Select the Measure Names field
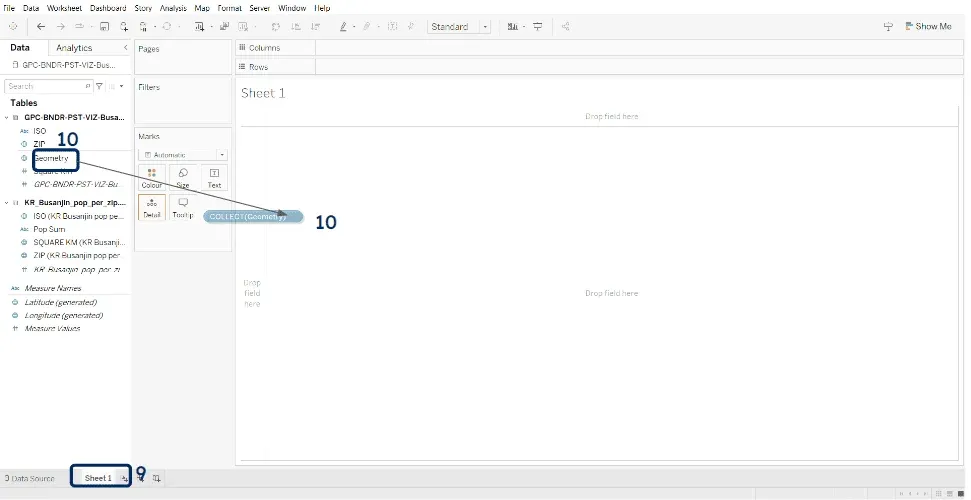The height and width of the screenshot is (500, 971). pyautogui.click(x=53, y=288)
